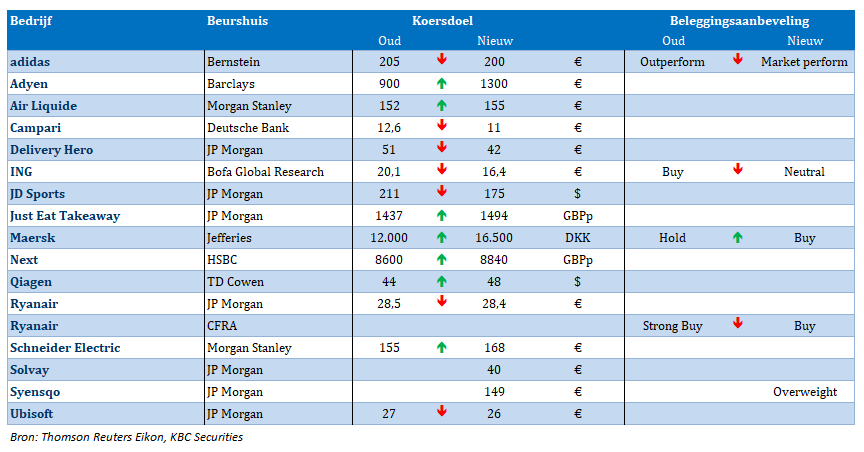Click the green up arrow in Just Eat Takeaway row
This screenshot has height=452, width=864.
coord(441,216)
